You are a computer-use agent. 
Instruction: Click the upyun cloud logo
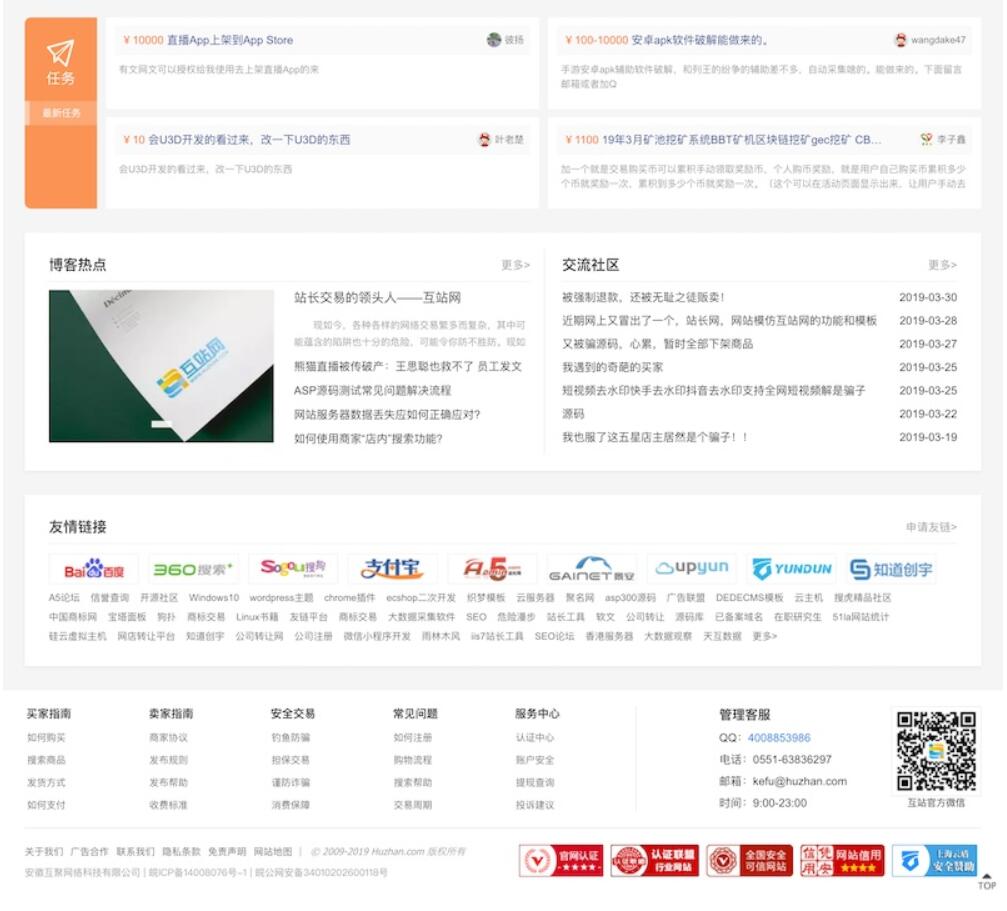pyautogui.click(x=691, y=566)
